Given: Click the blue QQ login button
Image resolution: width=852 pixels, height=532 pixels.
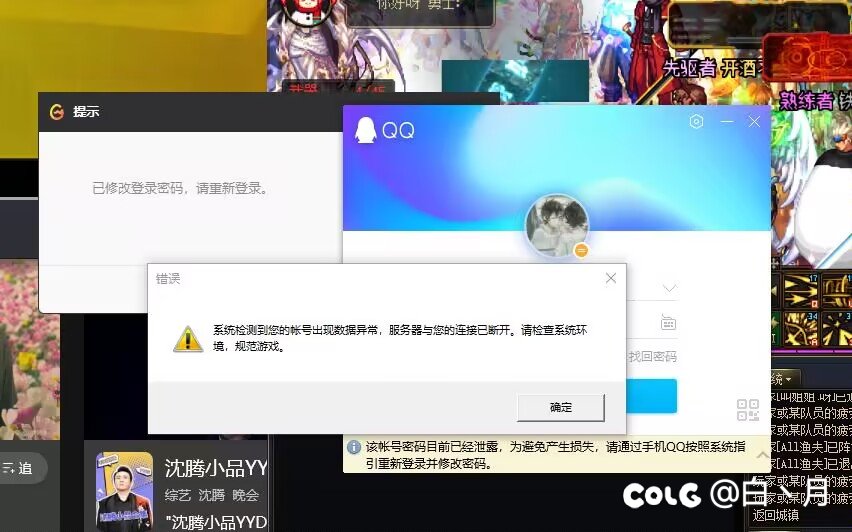Looking at the screenshot, I should coord(651,396).
